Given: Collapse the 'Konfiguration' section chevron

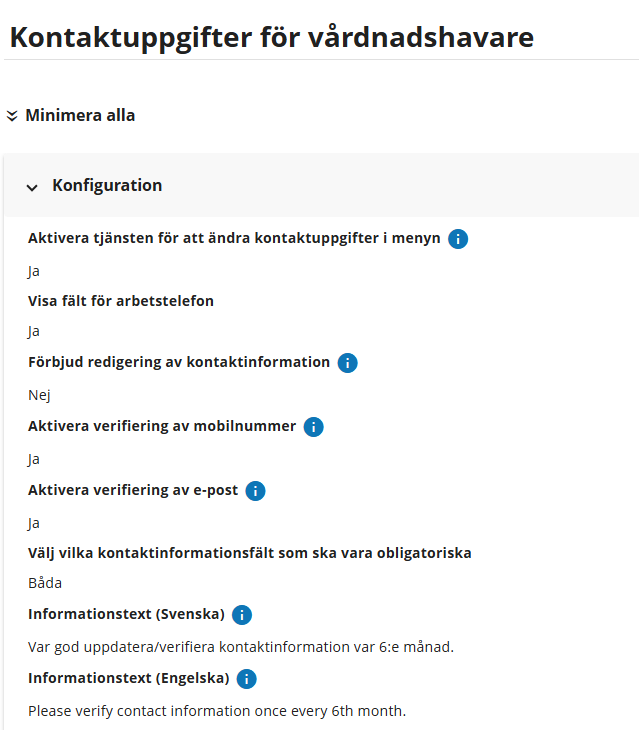Looking at the screenshot, I should click(x=32, y=187).
